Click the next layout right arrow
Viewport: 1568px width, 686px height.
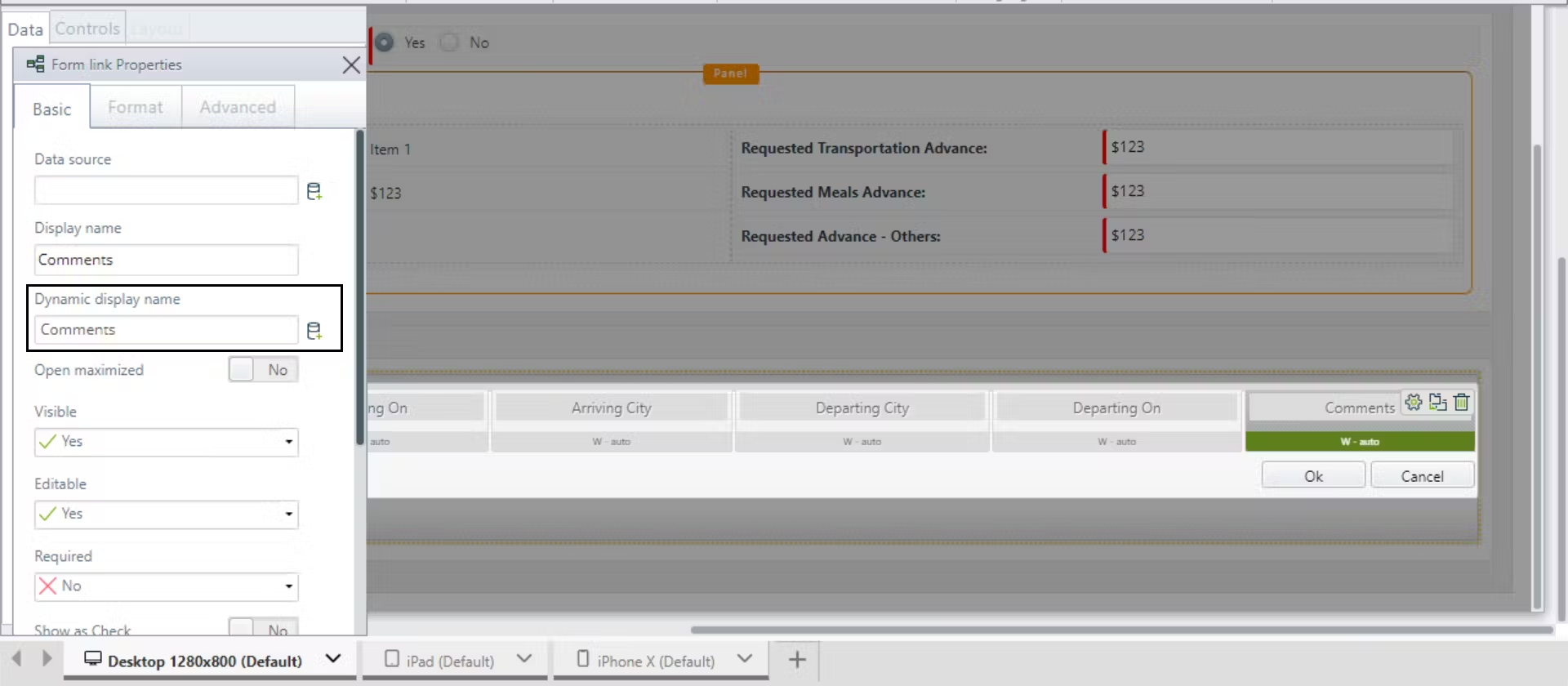point(47,658)
